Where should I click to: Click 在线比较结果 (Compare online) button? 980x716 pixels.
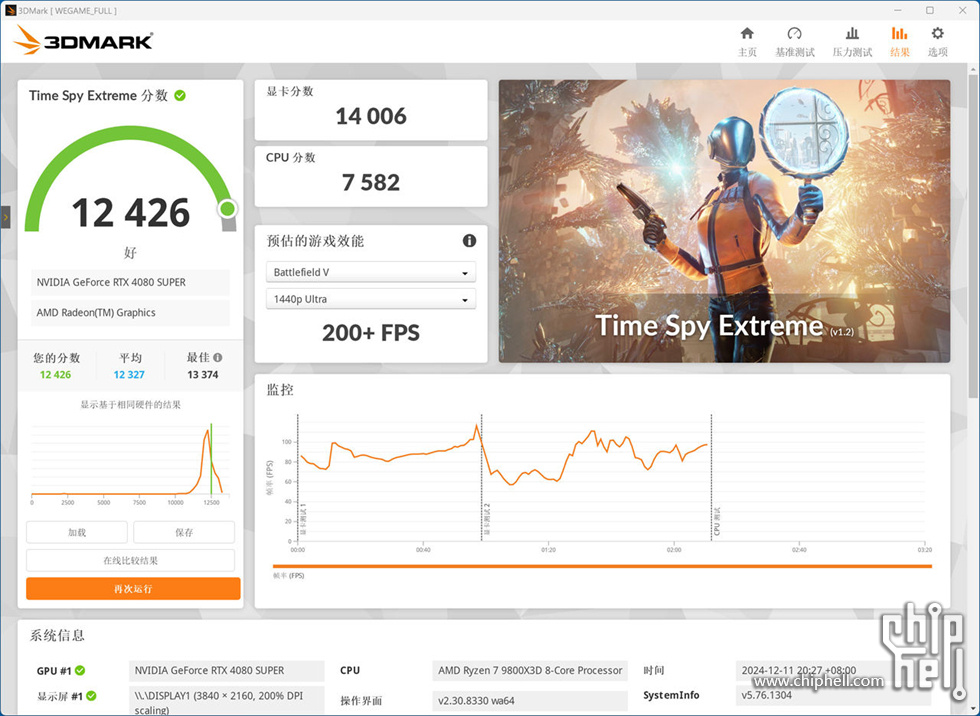[130, 560]
